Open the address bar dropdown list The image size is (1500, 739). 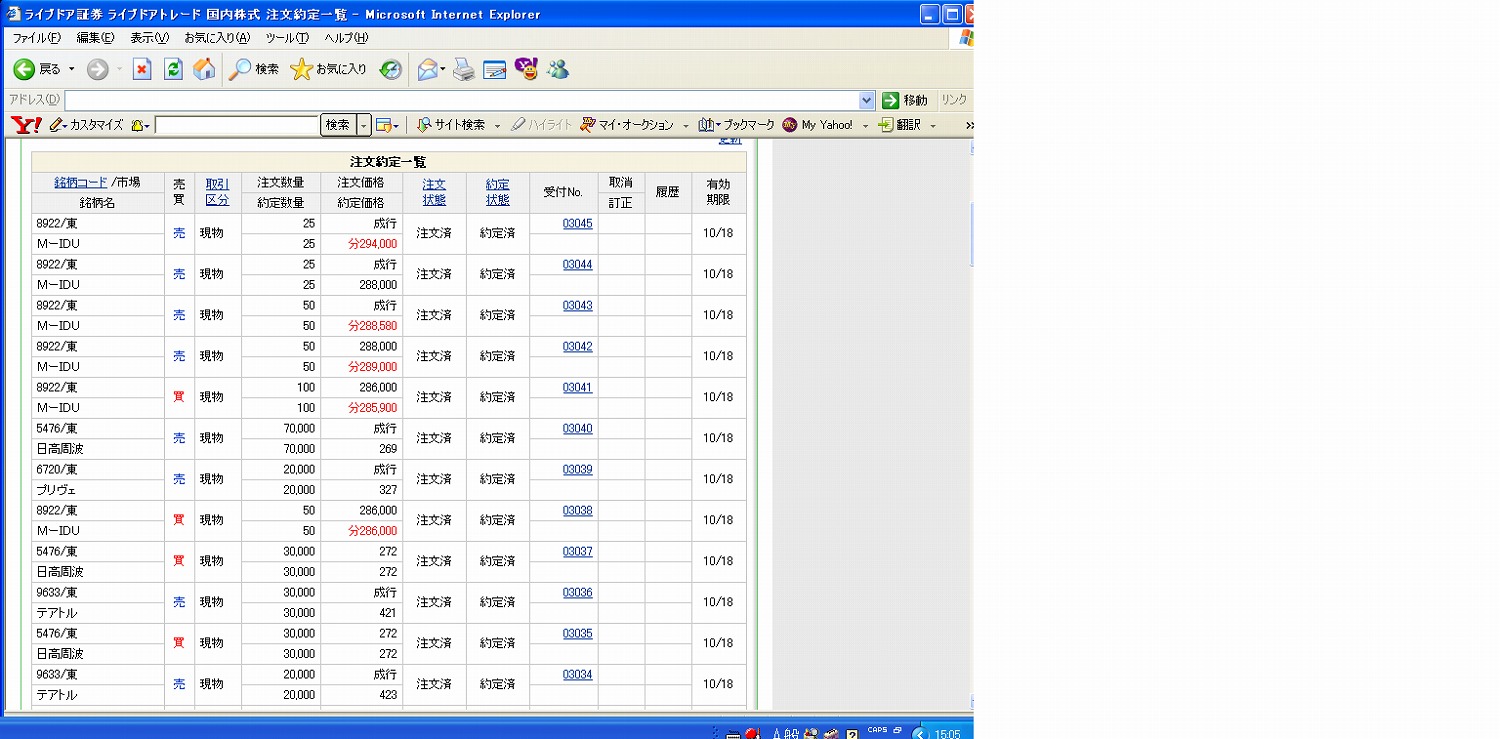(x=867, y=100)
